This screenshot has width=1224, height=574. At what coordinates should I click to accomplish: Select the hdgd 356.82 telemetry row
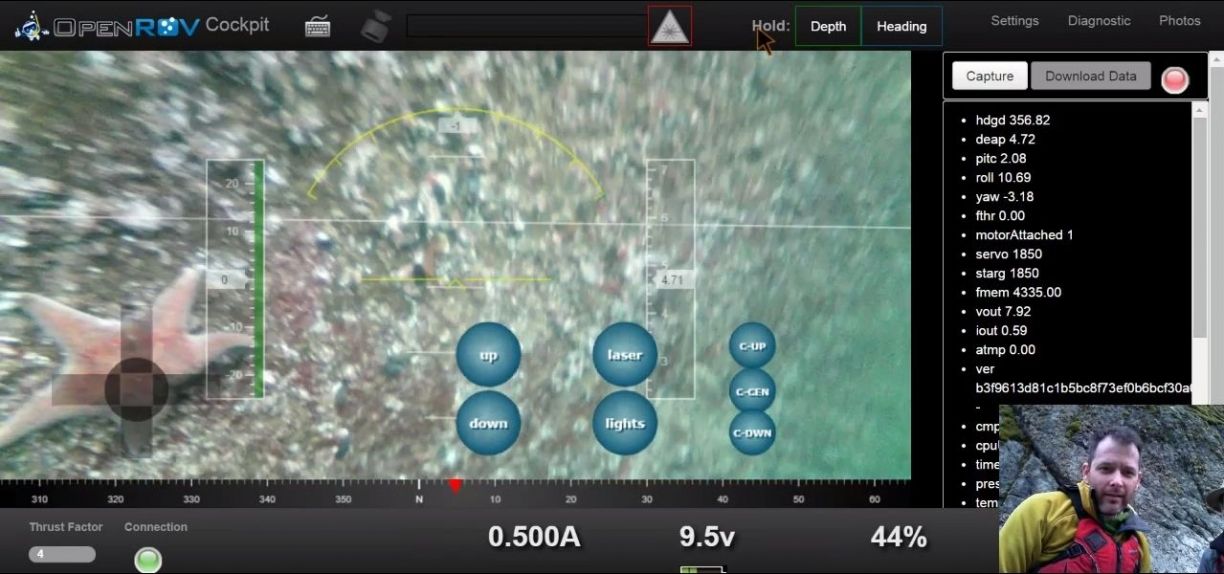coord(1012,120)
